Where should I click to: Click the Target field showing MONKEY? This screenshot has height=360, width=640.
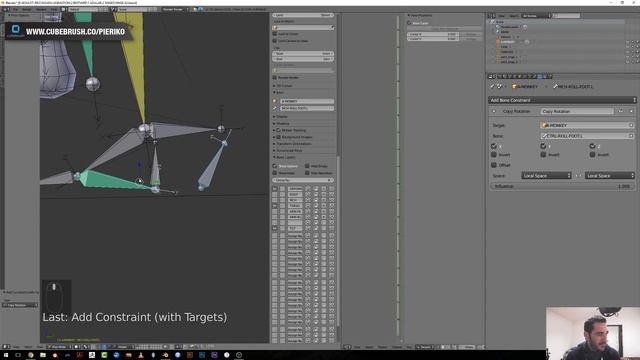[587, 125]
